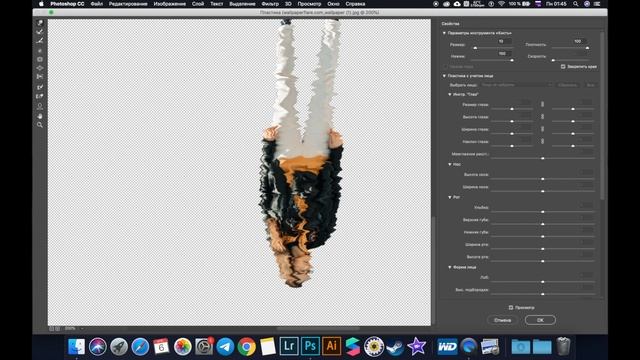Click the Сбросить reset face button
The height and width of the screenshot is (360, 640).
click(x=568, y=85)
